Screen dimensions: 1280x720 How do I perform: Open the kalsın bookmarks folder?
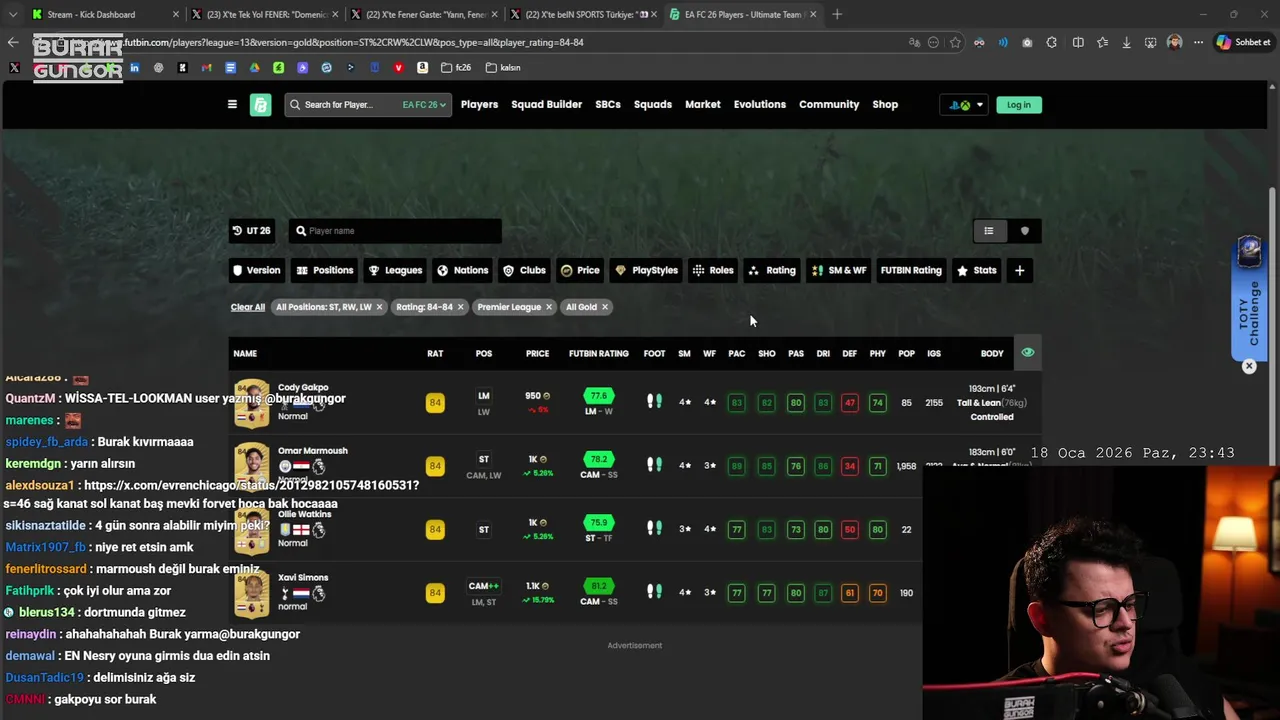point(503,67)
